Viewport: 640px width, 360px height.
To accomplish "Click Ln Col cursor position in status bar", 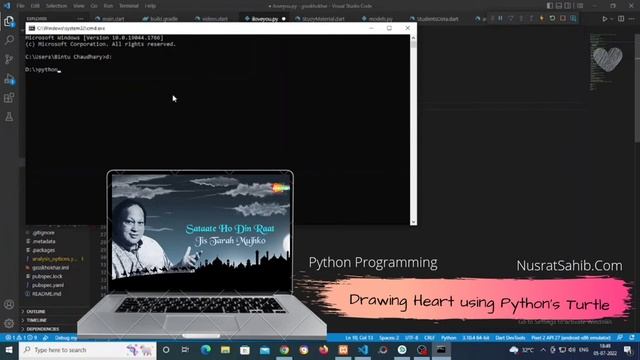I will [x=359, y=338].
